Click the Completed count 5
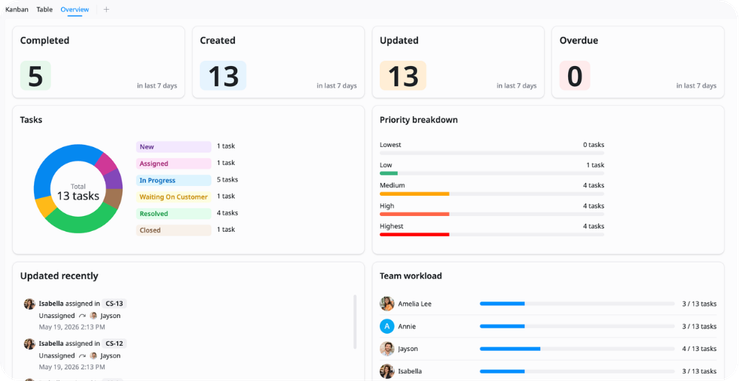Image resolution: width=740 pixels, height=381 pixels. click(x=35, y=76)
